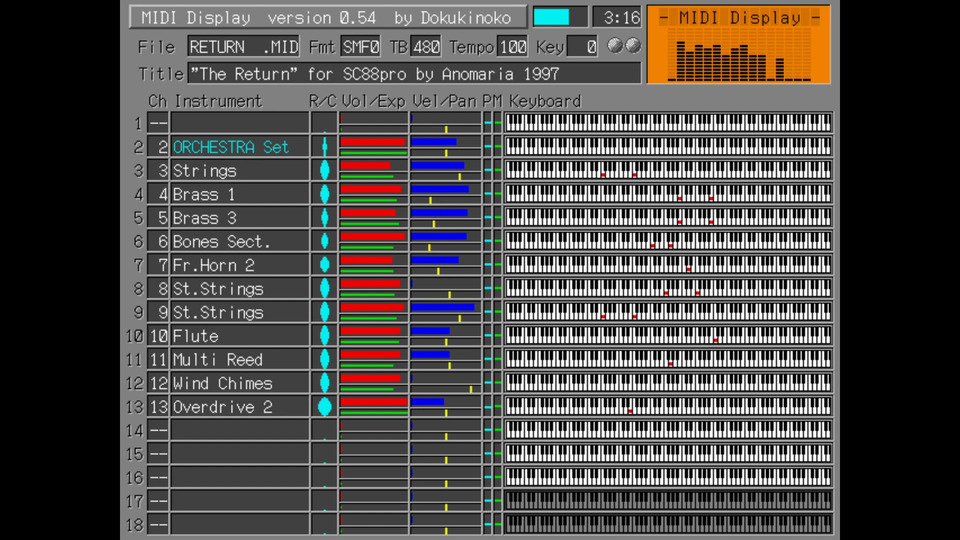Screen dimensions: 960x540
Task: Click the reverb/chorus indicator on the Flute channel
Action: [x=324, y=336]
